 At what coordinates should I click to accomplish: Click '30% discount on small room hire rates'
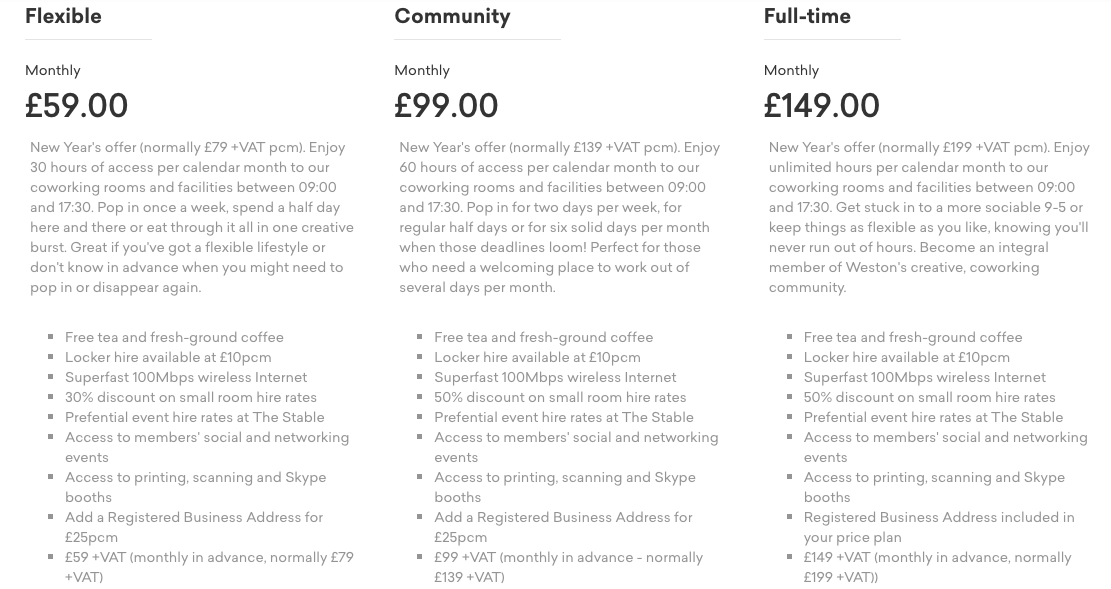pyautogui.click(x=191, y=397)
